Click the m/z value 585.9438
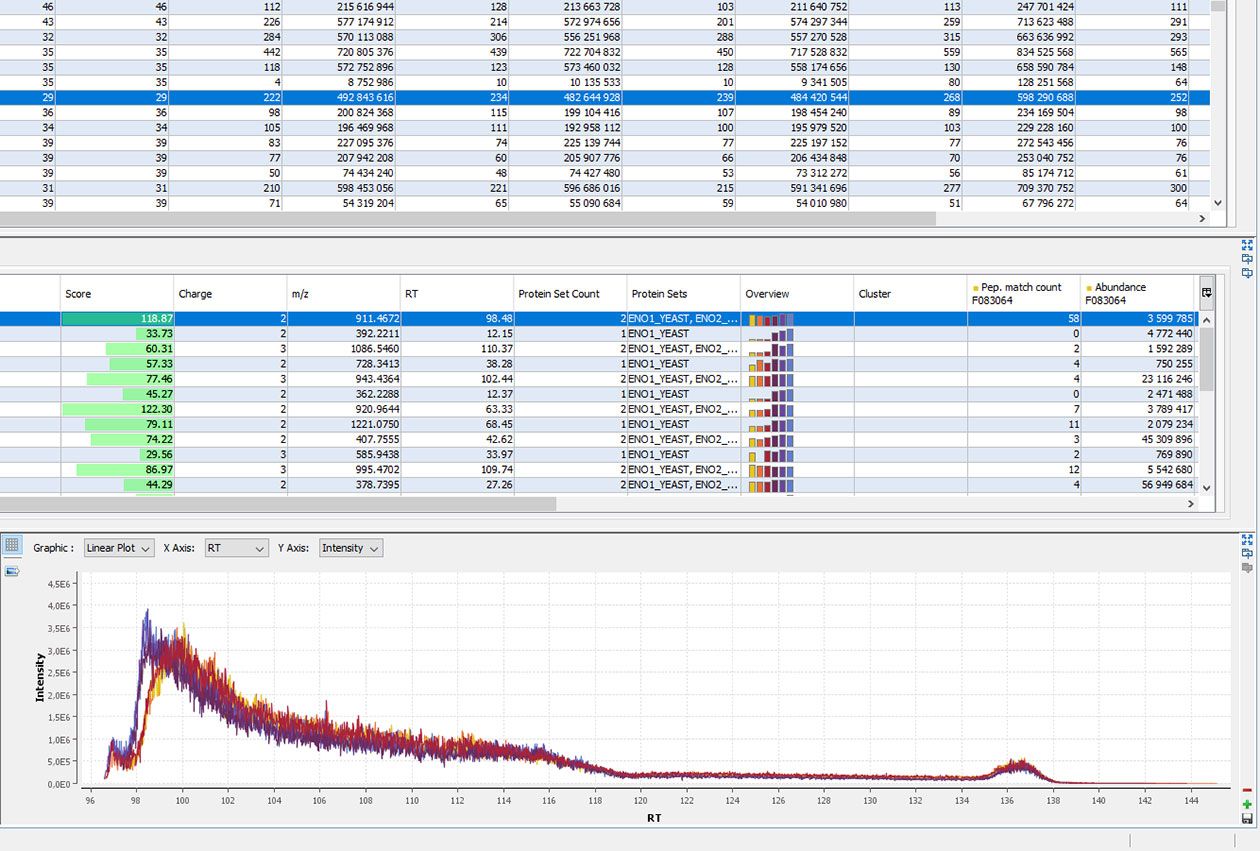 [x=377, y=454]
